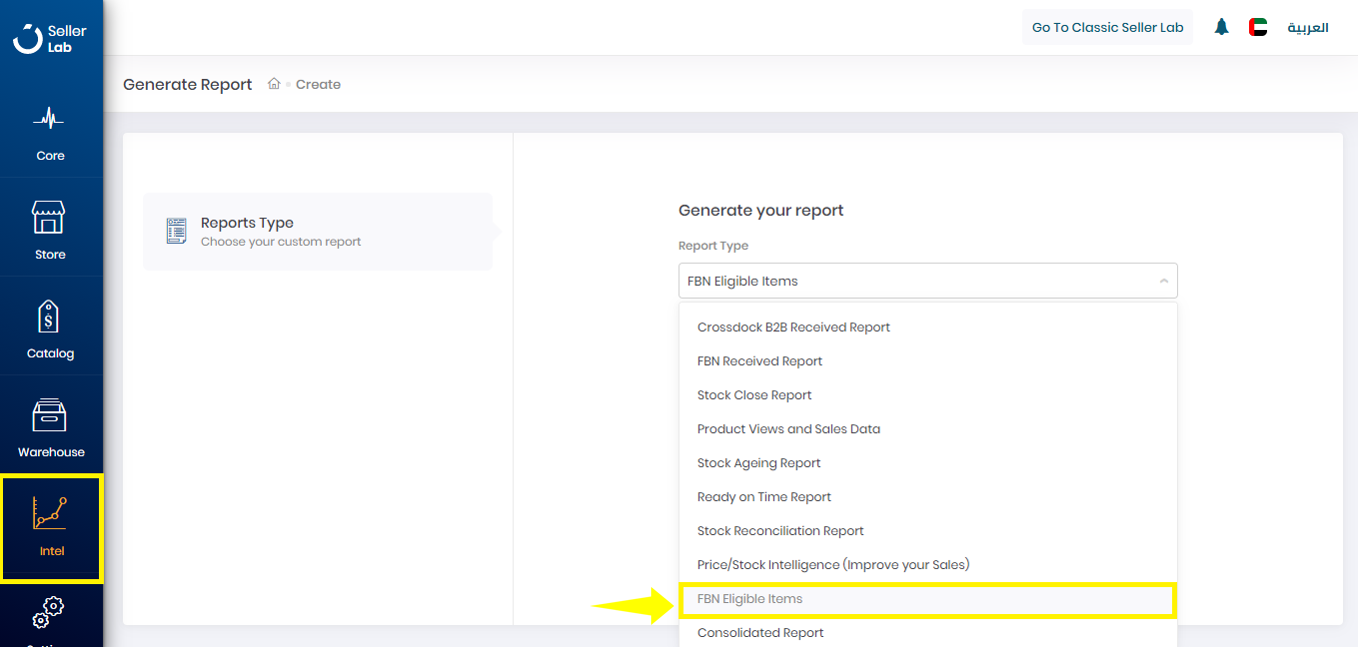Choose Product Views and Sales Data

[788, 429]
